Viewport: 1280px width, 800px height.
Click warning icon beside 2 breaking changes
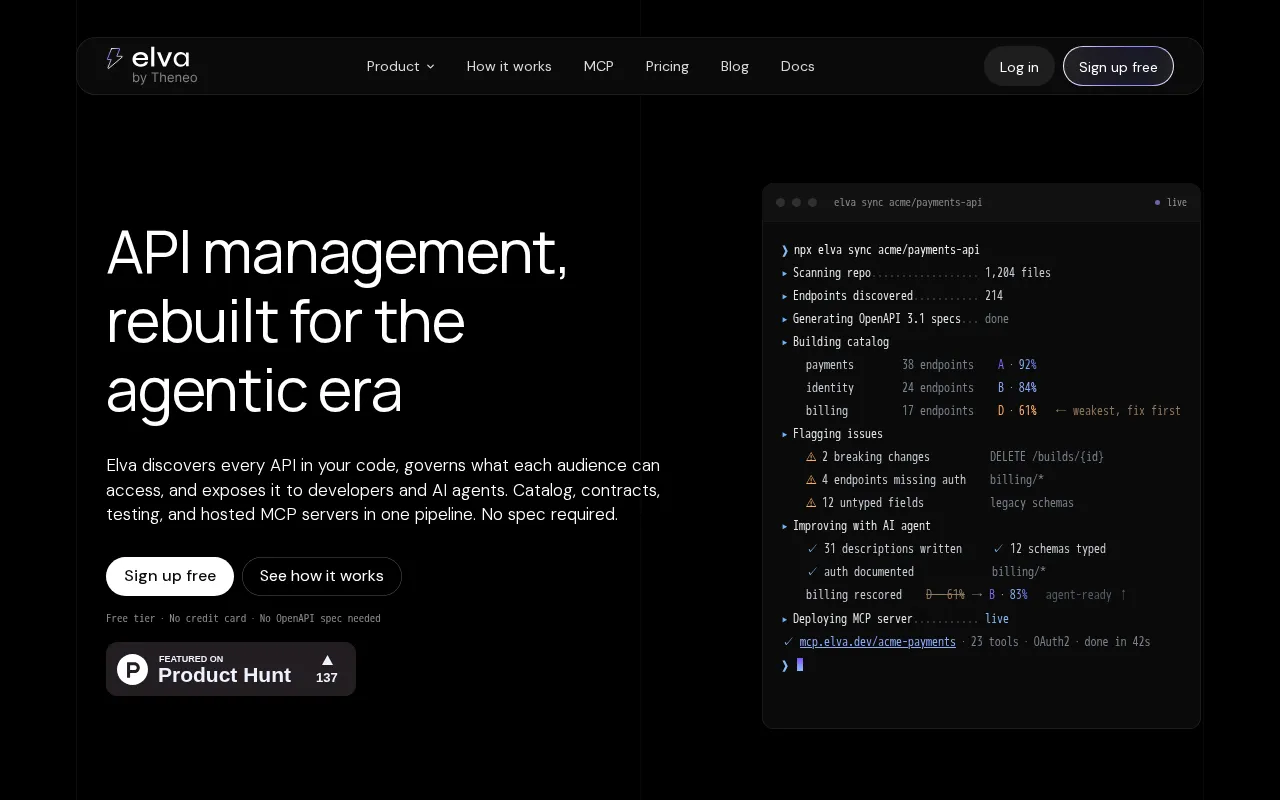[812, 457]
